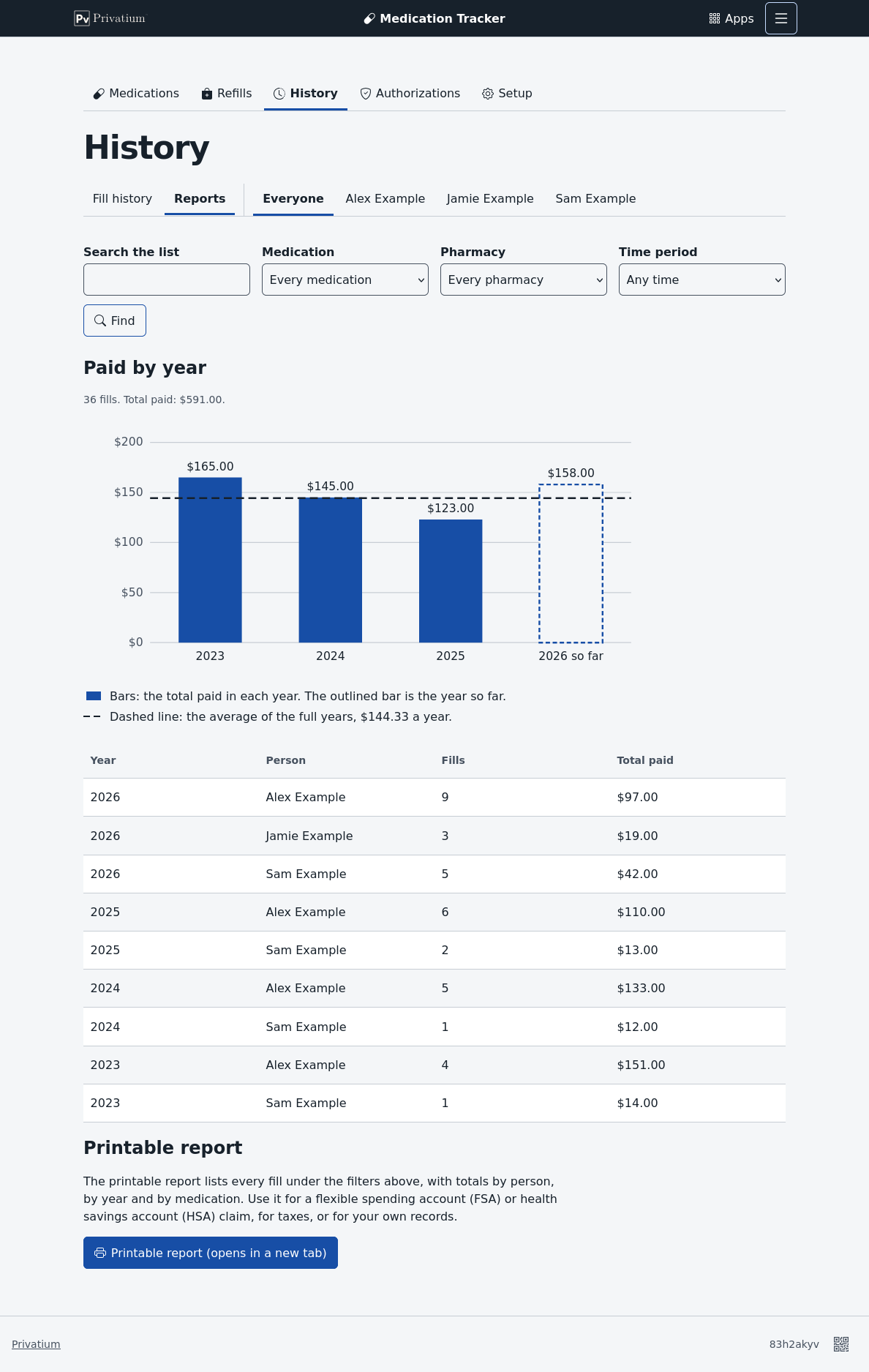Screen dimensions: 869x1372
Task: Click the $12.00 cell for Sam 2024
Action: tap(638, 1027)
